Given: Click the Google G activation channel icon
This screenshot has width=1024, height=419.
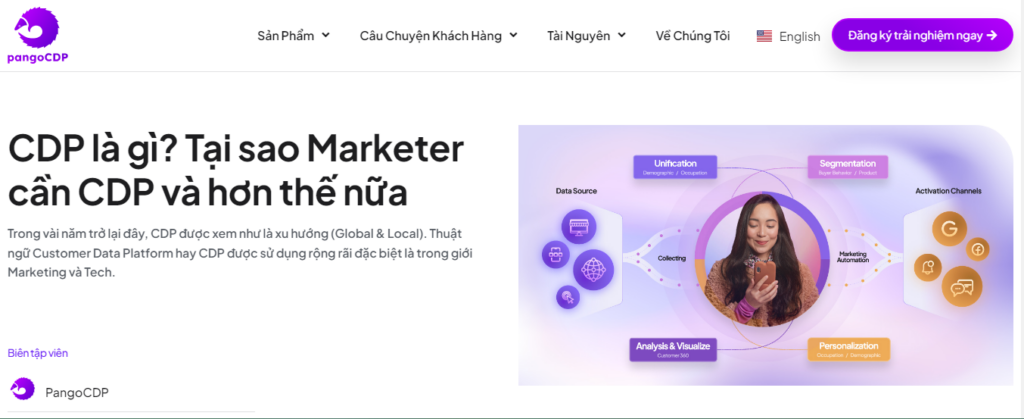Looking at the screenshot, I should 949,230.
